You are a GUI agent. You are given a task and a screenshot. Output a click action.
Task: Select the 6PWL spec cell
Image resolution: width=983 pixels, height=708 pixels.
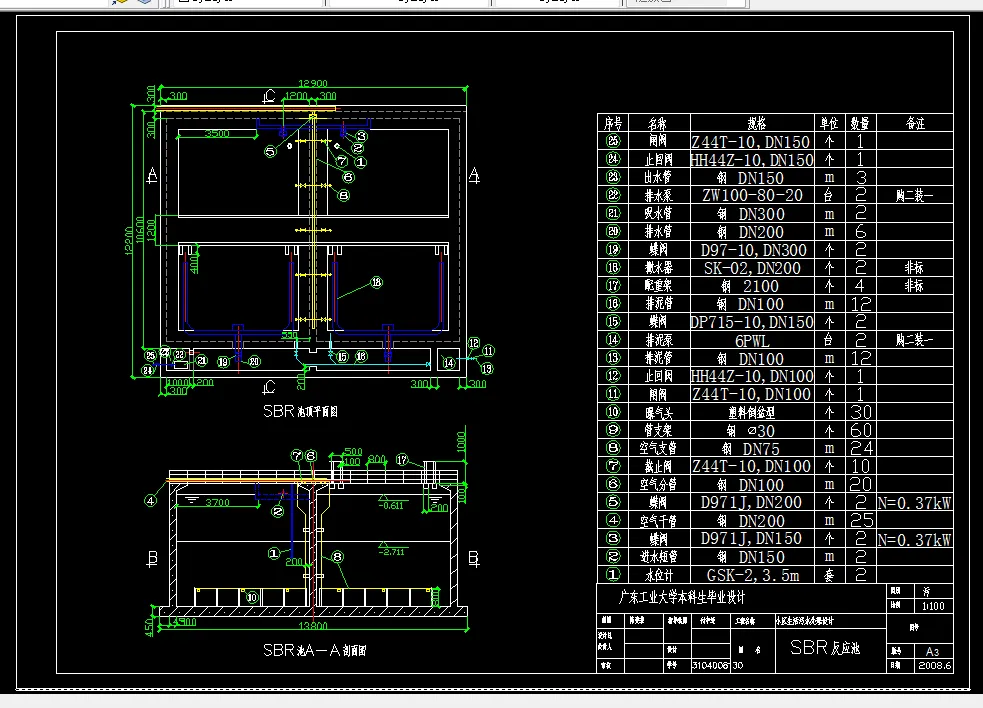752,341
